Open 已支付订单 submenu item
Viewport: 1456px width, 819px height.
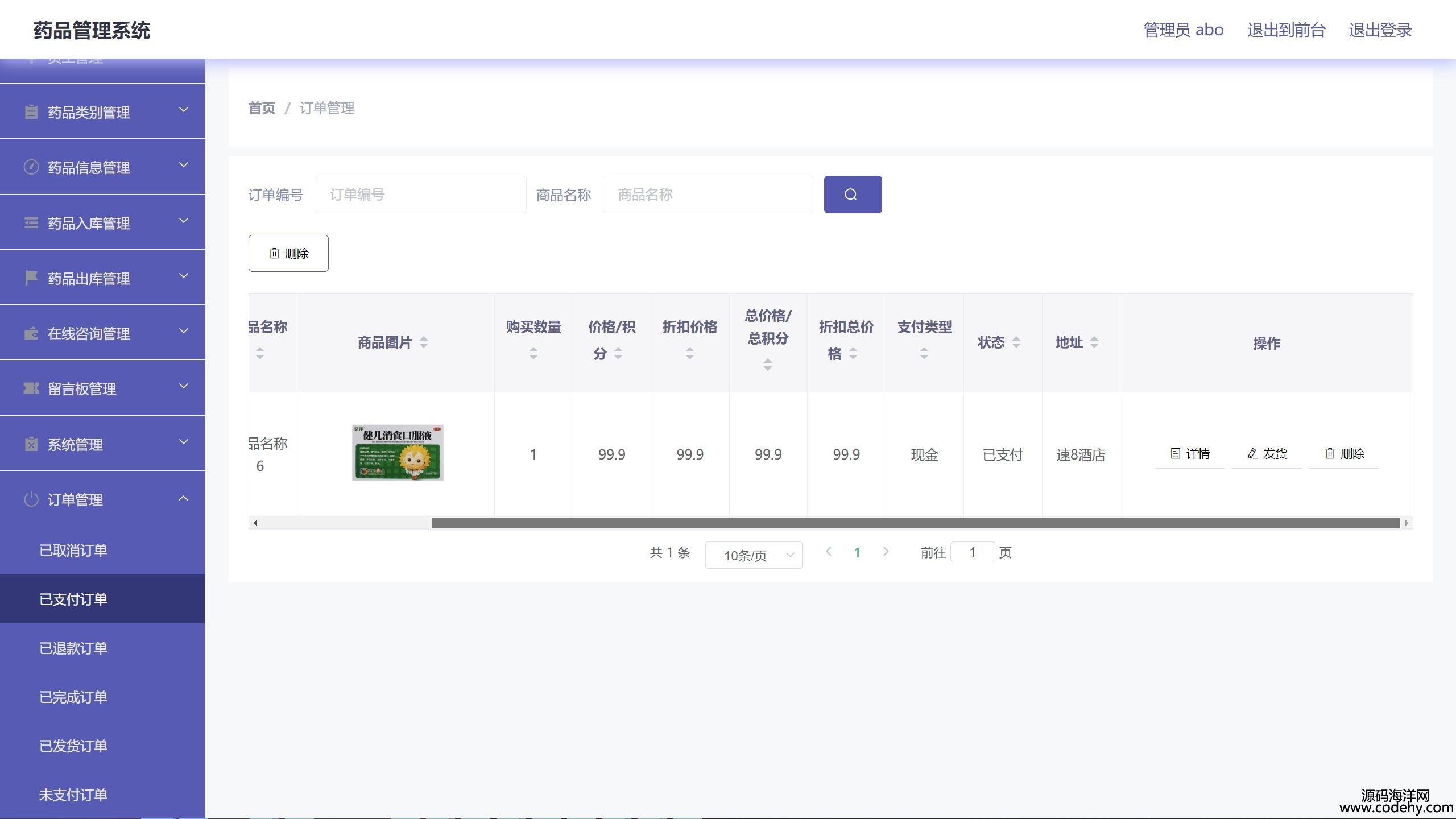point(102,599)
